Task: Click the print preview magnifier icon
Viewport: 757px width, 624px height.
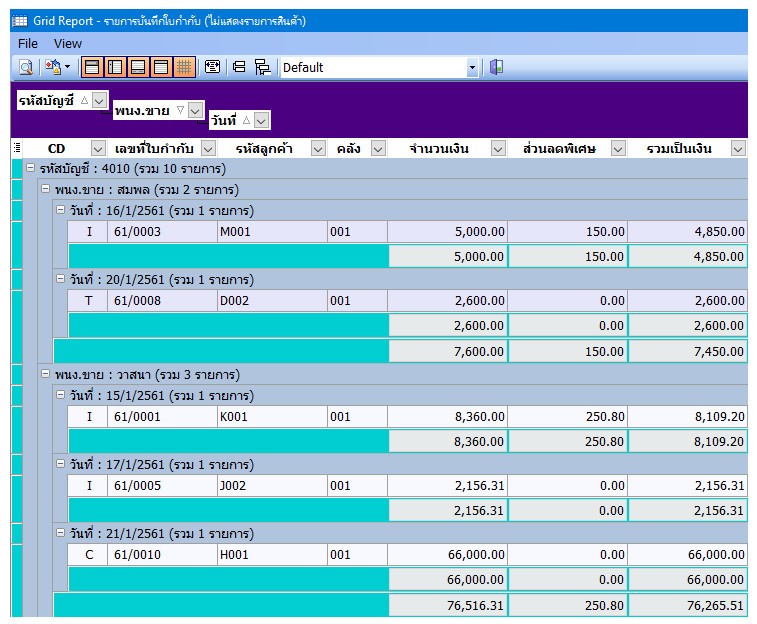Action: [26, 67]
